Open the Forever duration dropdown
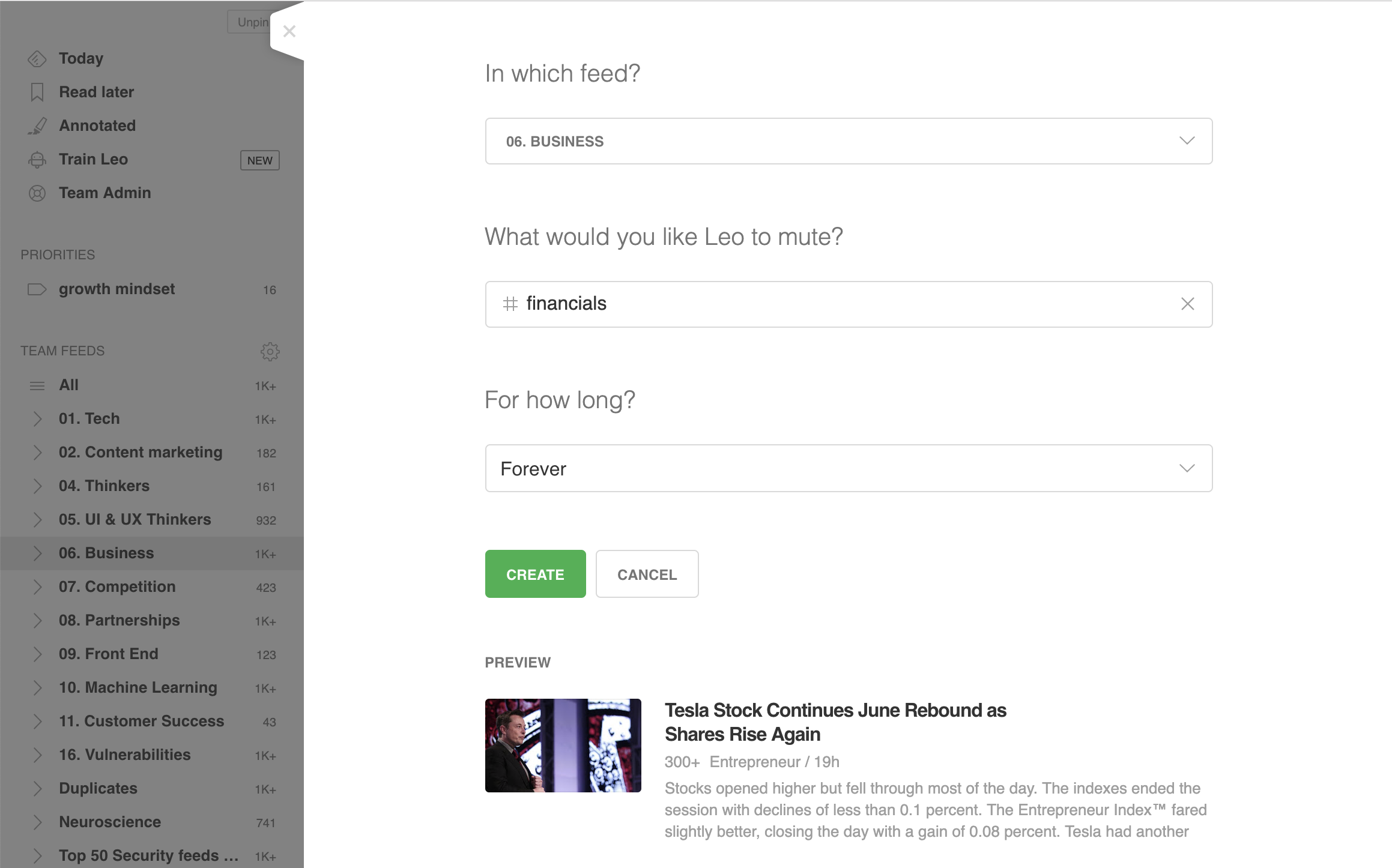 click(x=849, y=468)
